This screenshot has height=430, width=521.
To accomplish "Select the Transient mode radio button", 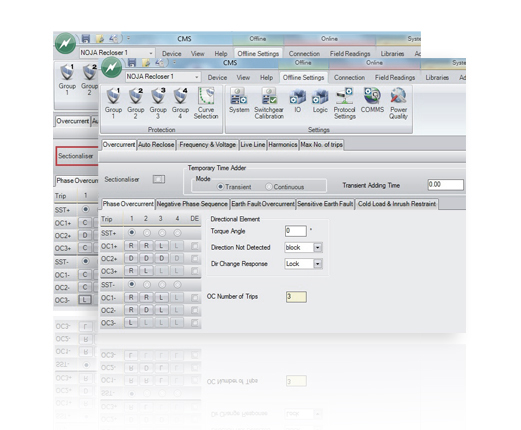I will click(220, 187).
